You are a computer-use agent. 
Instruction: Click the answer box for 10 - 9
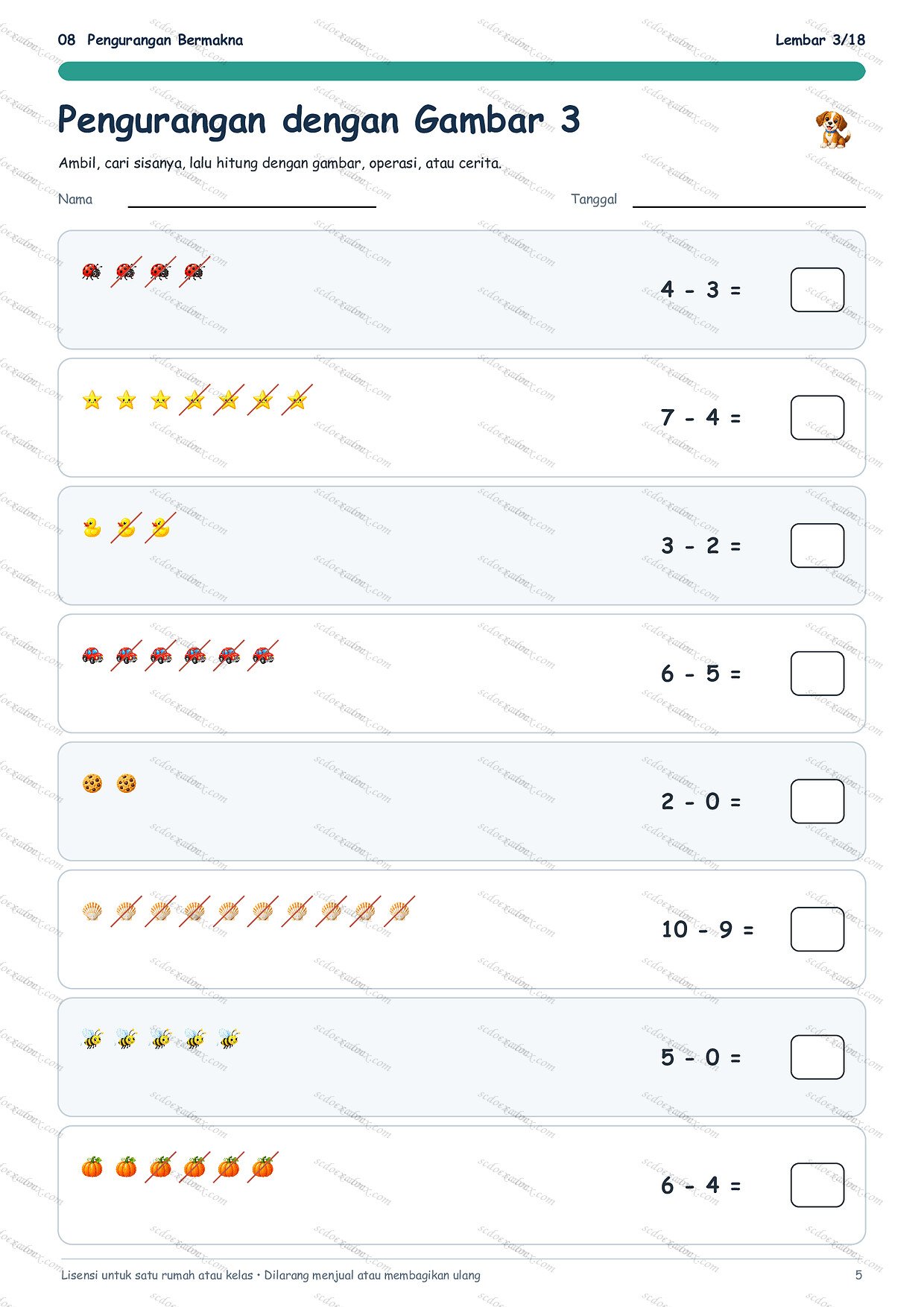click(x=817, y=929)
